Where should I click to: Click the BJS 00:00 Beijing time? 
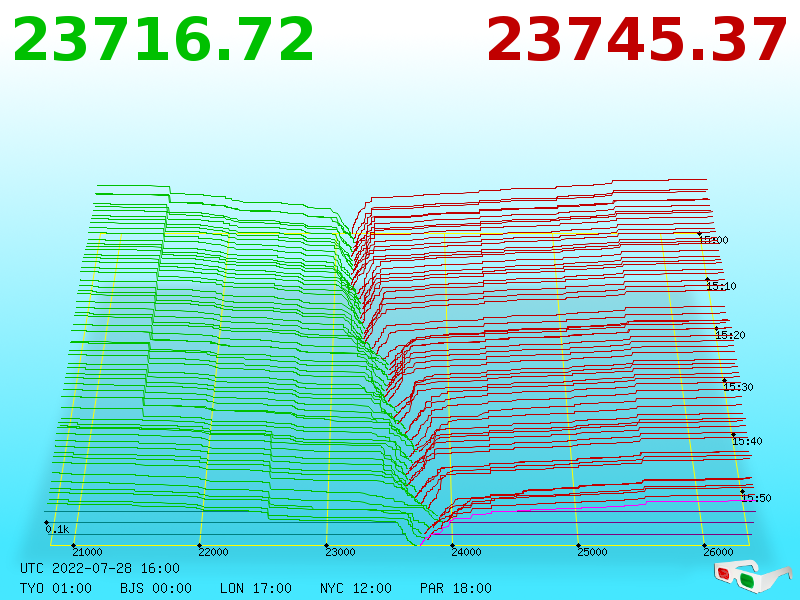point(156,588)
